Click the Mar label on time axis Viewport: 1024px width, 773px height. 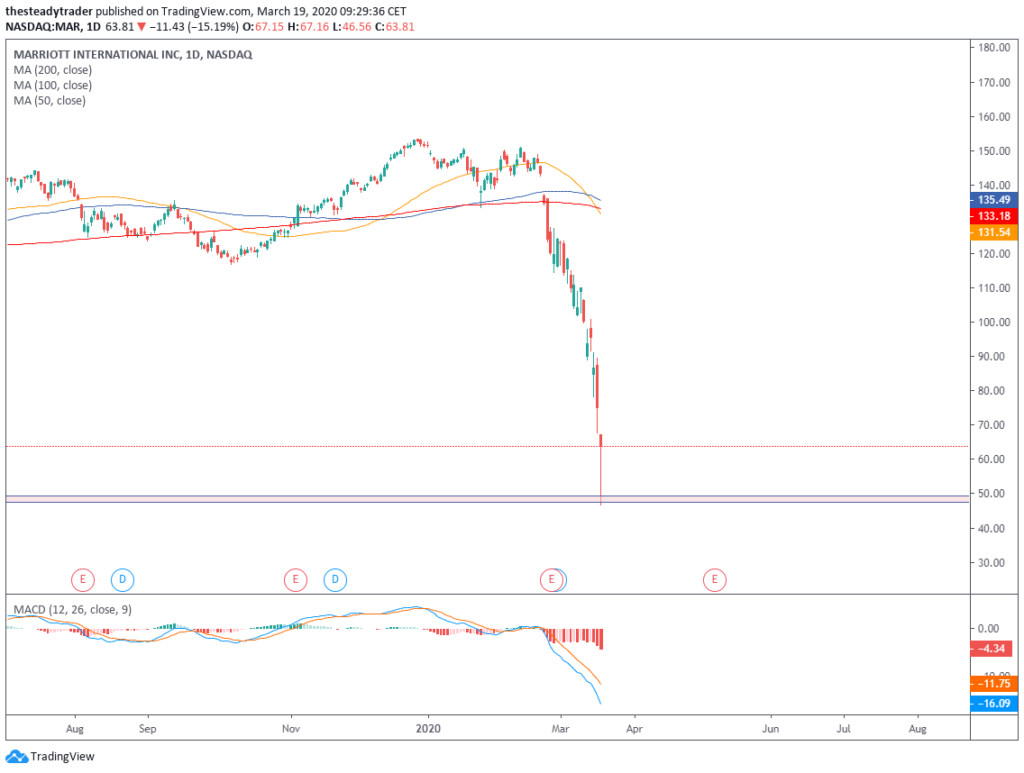[x=560, y=729]
